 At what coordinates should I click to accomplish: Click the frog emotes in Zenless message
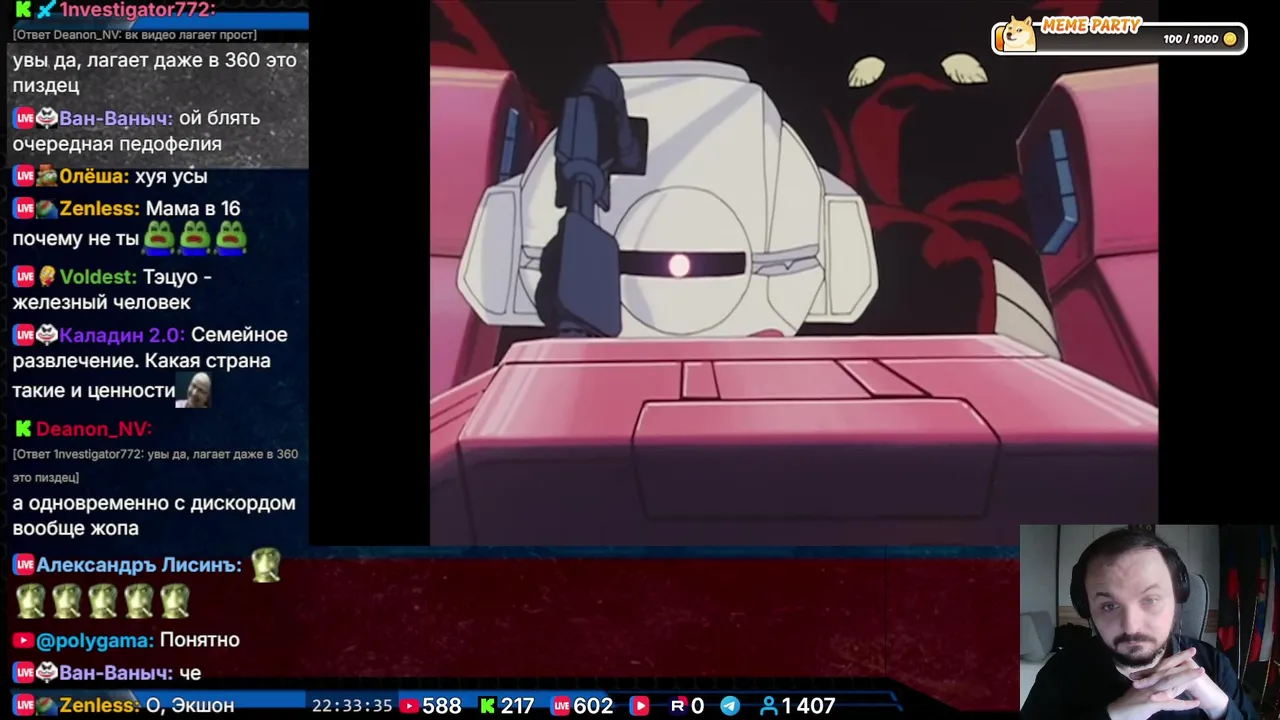(195, 238)
